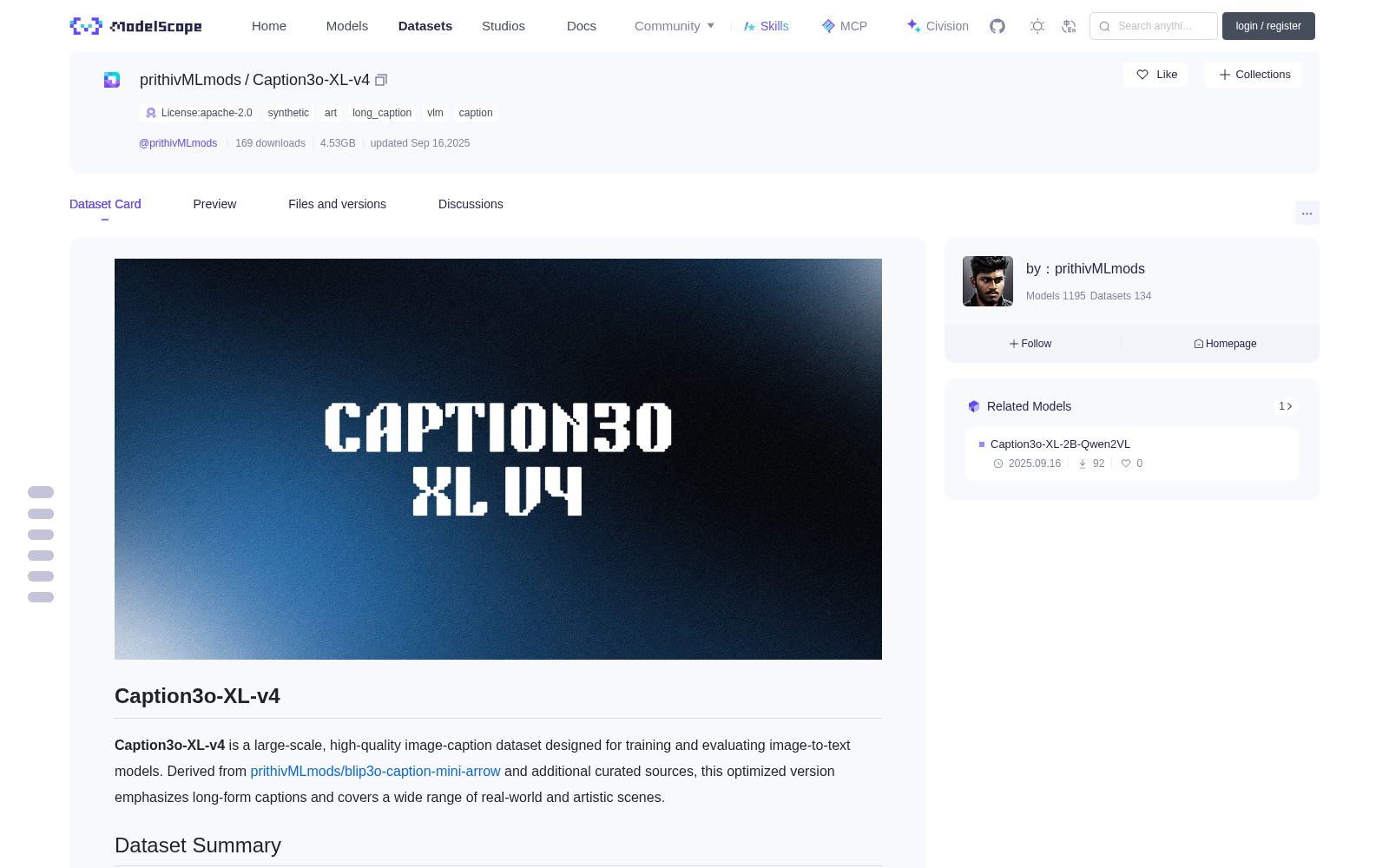Select the Dataset Card tab
Screen dimensions: 1389x868
pos(105,204)
